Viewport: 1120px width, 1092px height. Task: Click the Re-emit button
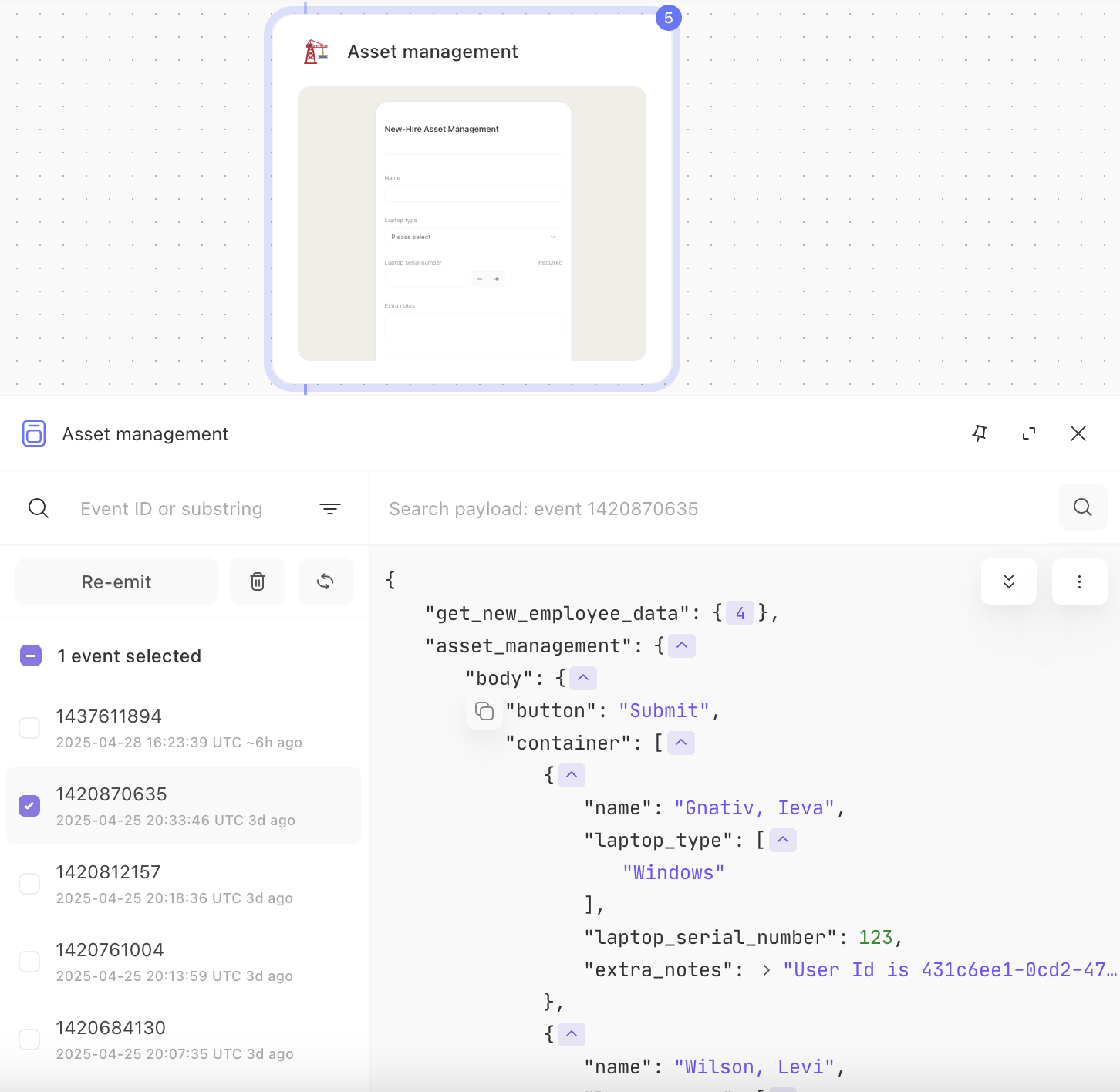pyautogui.click(x=116, y=581)
